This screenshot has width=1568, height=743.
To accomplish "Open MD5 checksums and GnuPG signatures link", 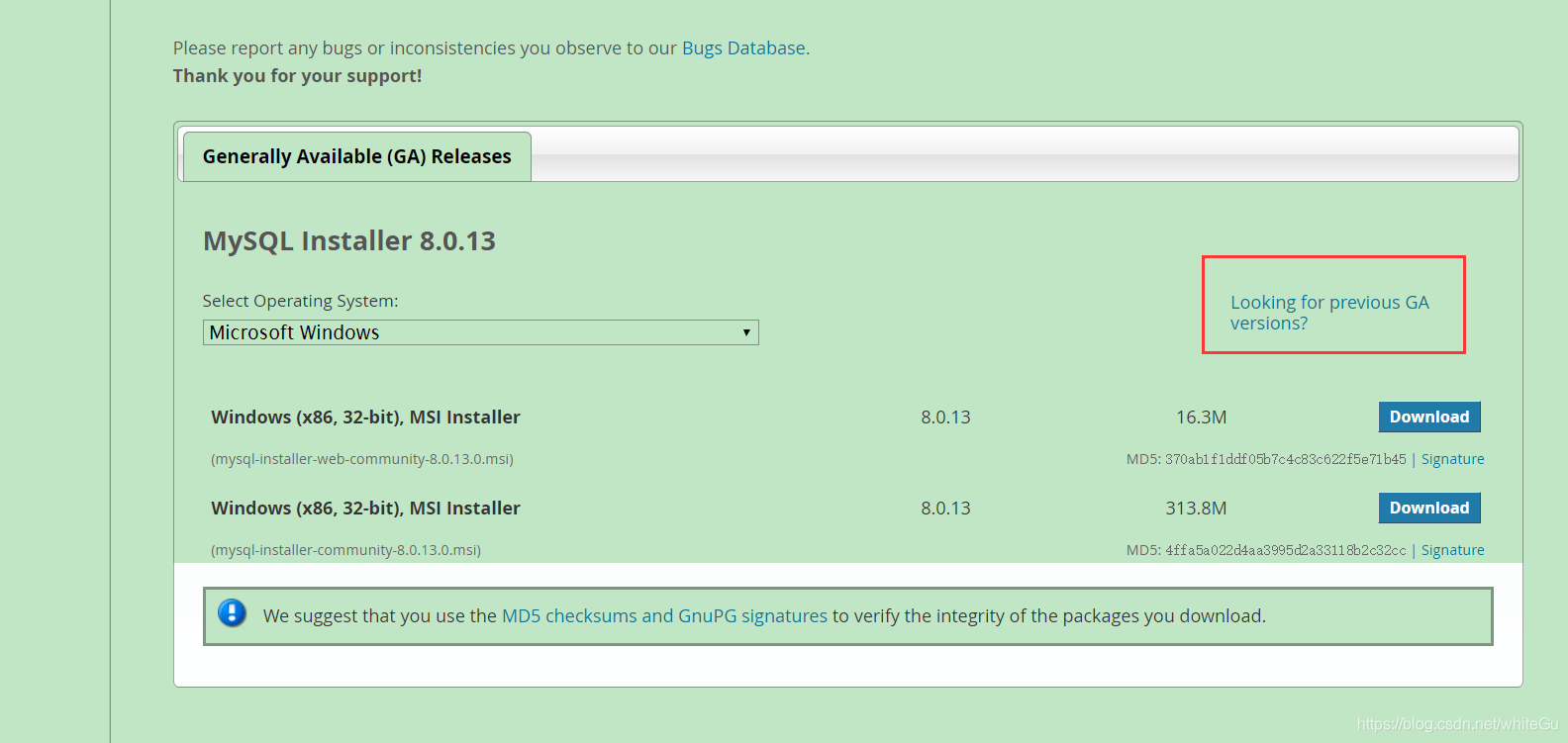I will 664,615.
